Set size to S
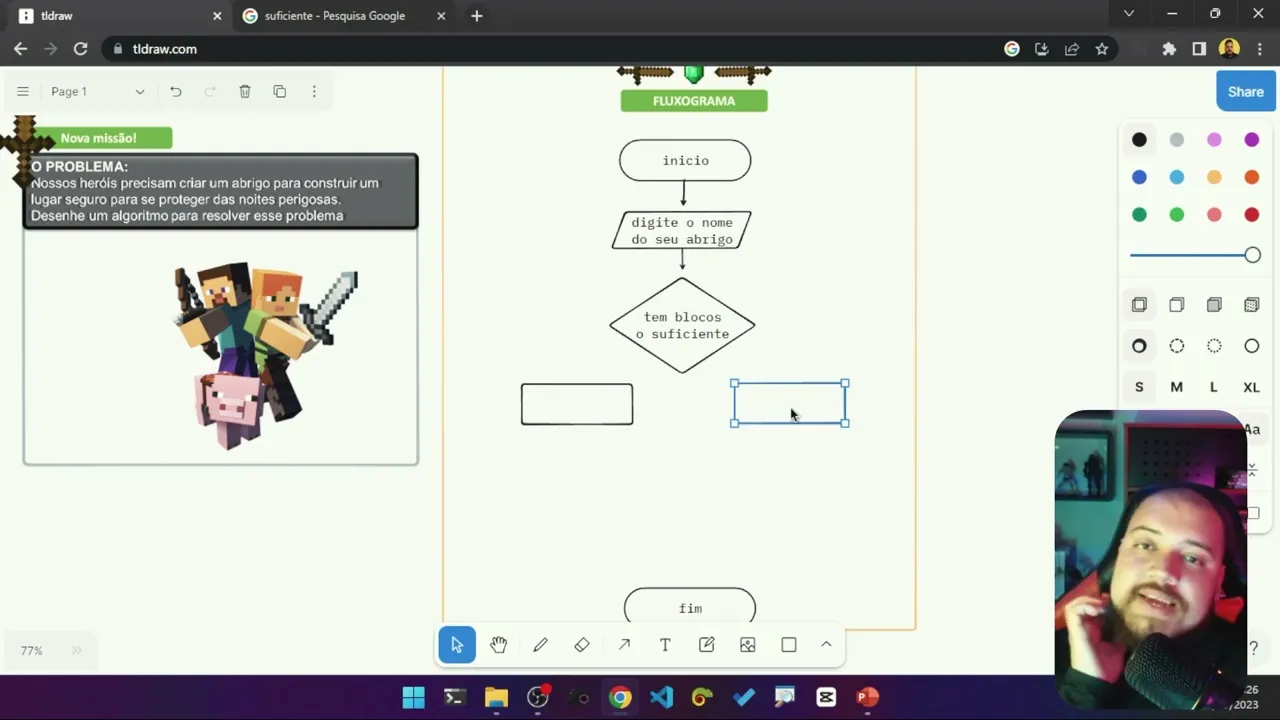The height and width of the screenshot is (720, 1280). (x=1139, y=387)
